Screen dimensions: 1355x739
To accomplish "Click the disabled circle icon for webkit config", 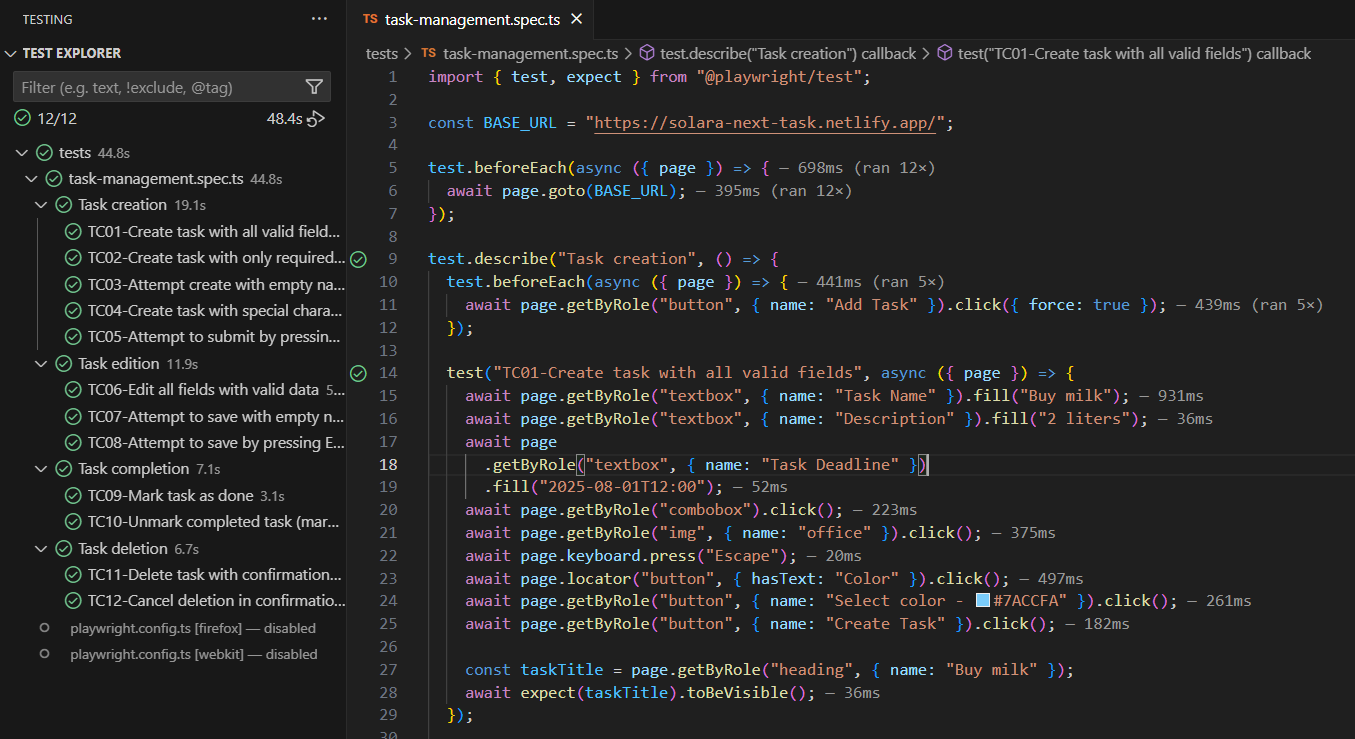I will [44, 654].
